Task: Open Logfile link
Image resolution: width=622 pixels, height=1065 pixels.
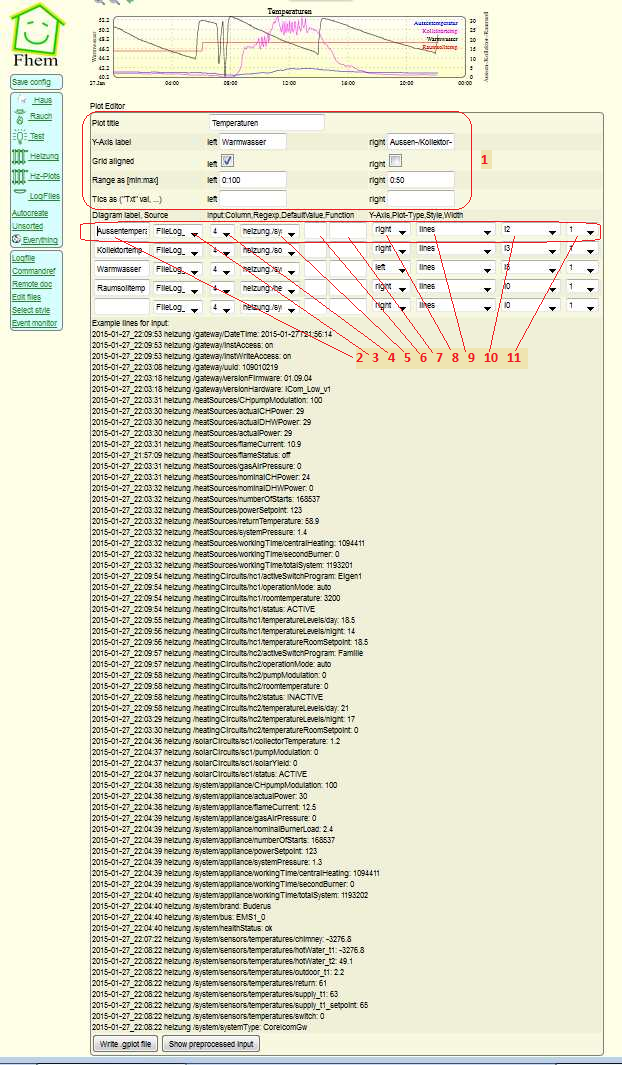Action: 23,258
